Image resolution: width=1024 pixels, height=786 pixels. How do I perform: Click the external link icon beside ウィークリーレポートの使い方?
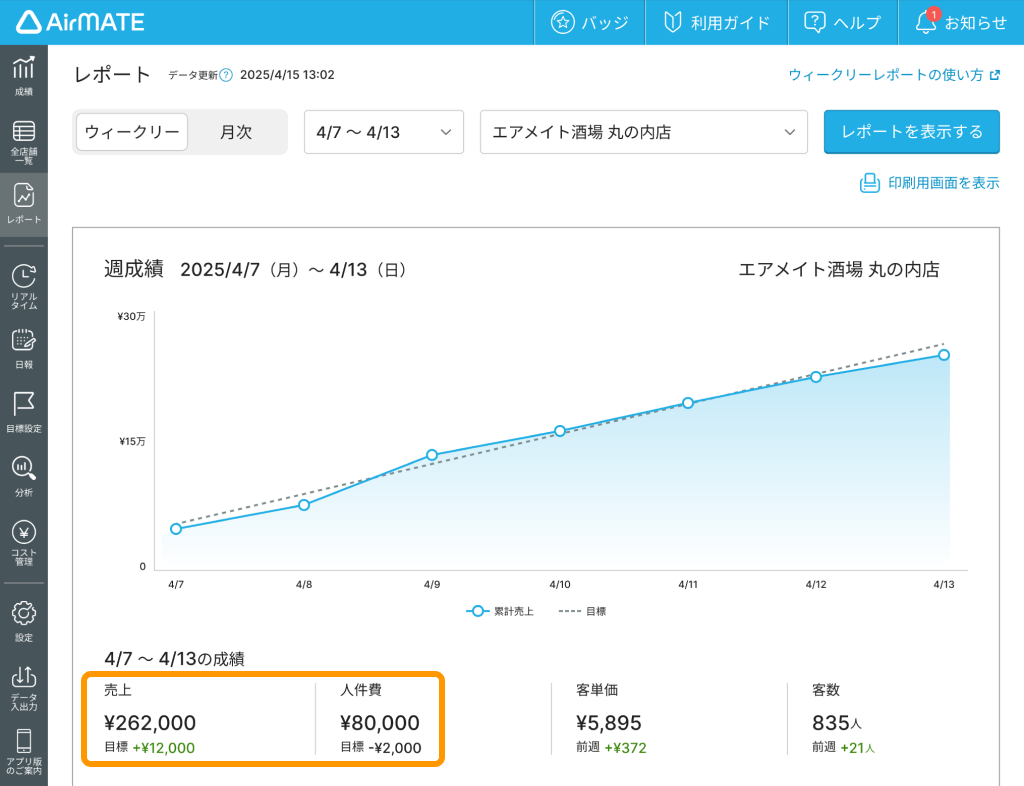coord(995,75)
